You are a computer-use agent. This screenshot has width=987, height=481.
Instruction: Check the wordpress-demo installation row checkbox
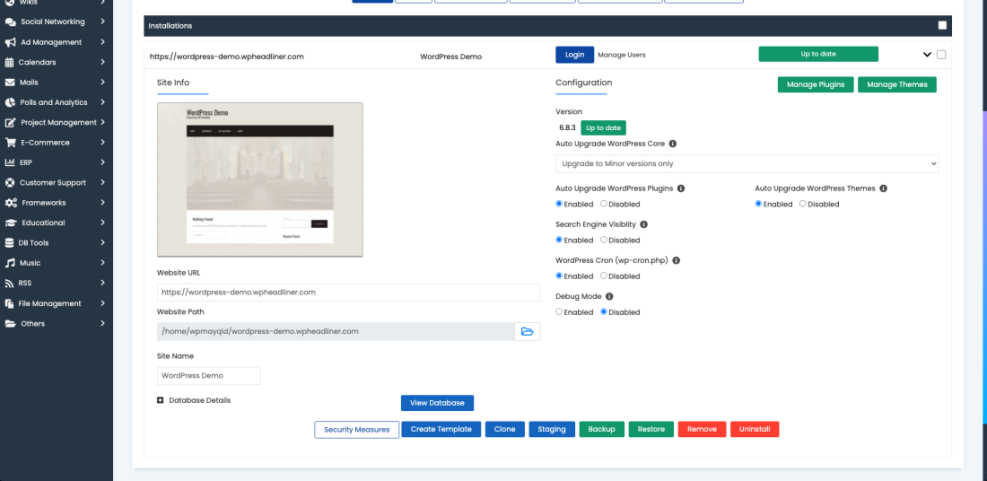pyautogui.click(x=941, y=55)
